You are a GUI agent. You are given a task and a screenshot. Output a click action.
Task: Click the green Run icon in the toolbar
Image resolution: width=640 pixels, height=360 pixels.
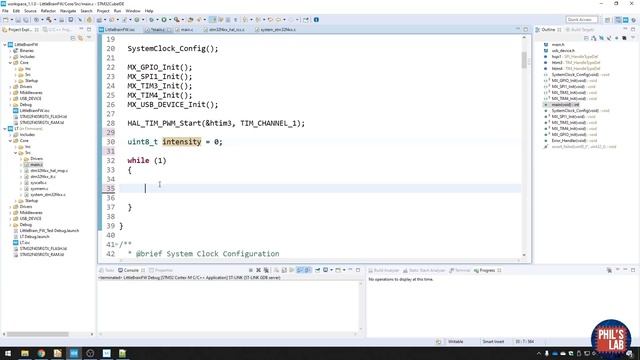tap(164, 20)
